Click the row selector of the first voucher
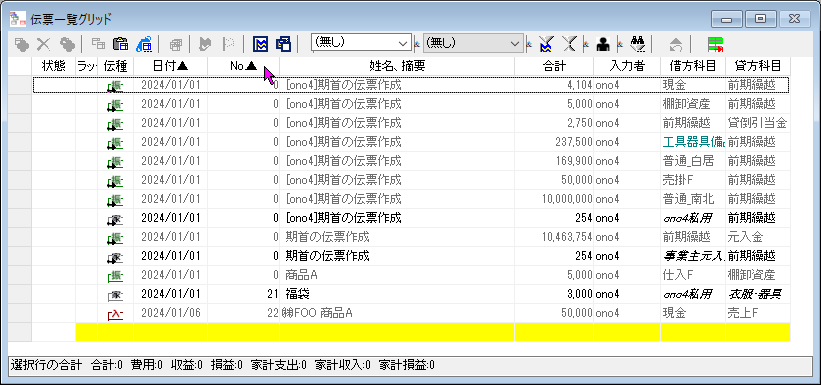This screenshot has width=821, height=385. pyautogui.click(x=20, y=84)
